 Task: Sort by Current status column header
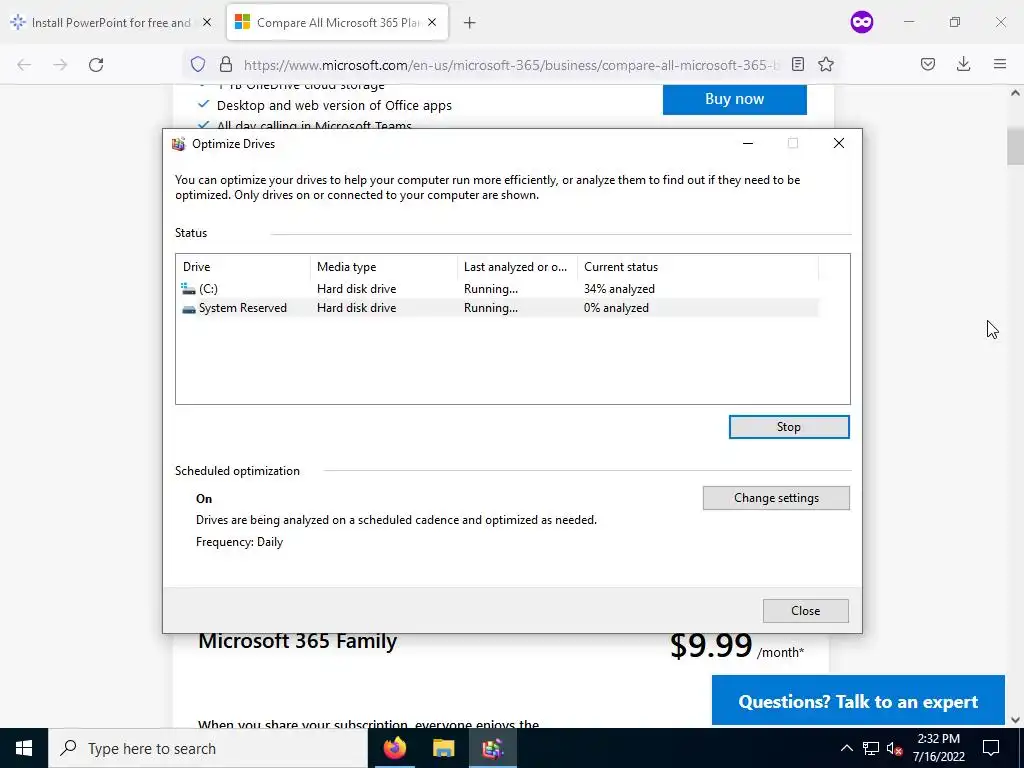tap(697, 266)
